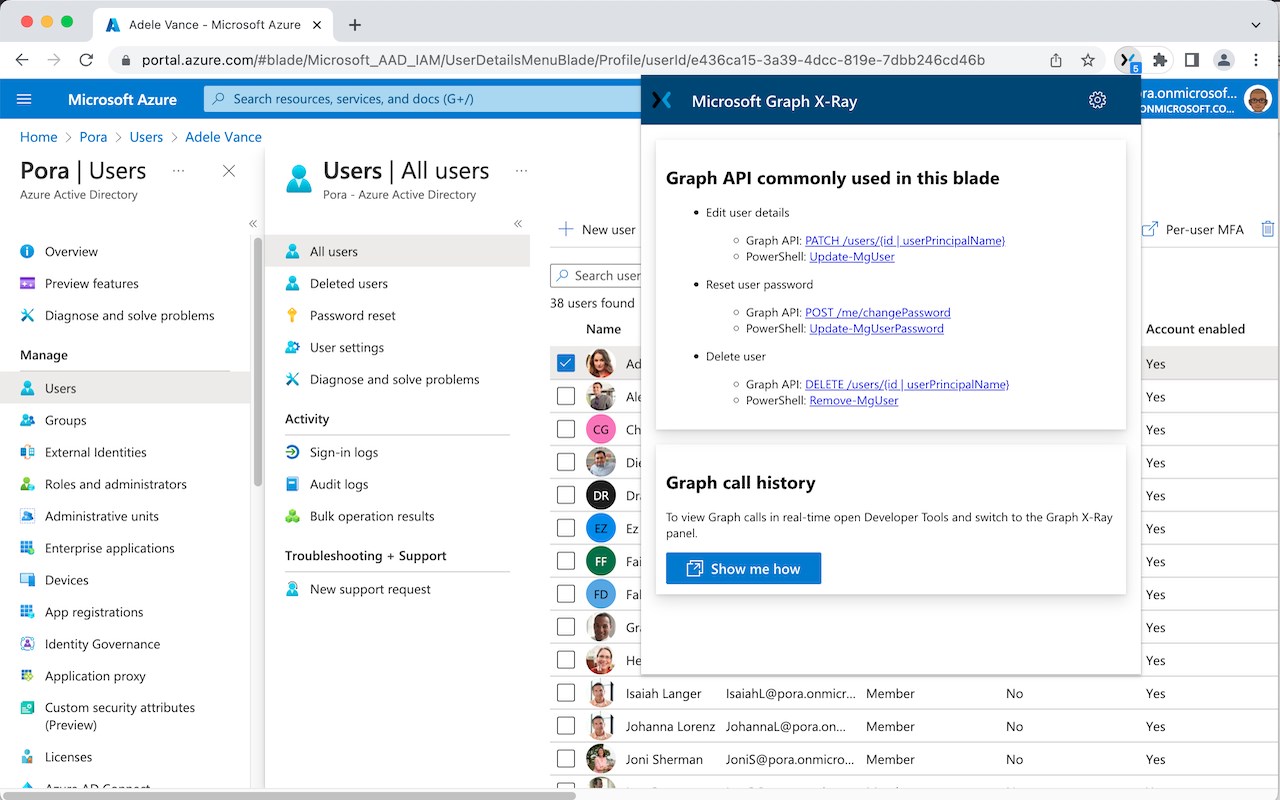This screenshot has width=1280, height=800.
Task: Click the Overview info icon in sidebar
Action: (27, 251)
